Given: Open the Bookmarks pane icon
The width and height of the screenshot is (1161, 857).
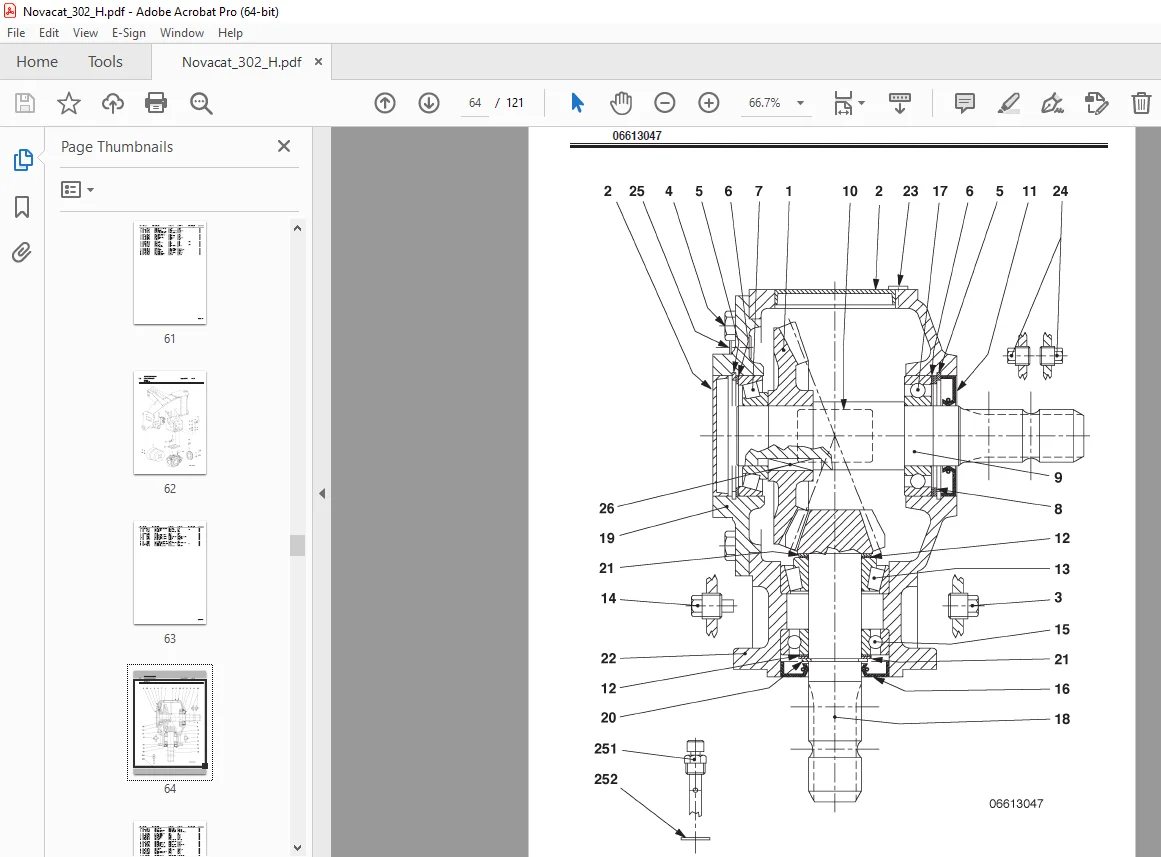Looking at the screenshot, I should (22, 207).
